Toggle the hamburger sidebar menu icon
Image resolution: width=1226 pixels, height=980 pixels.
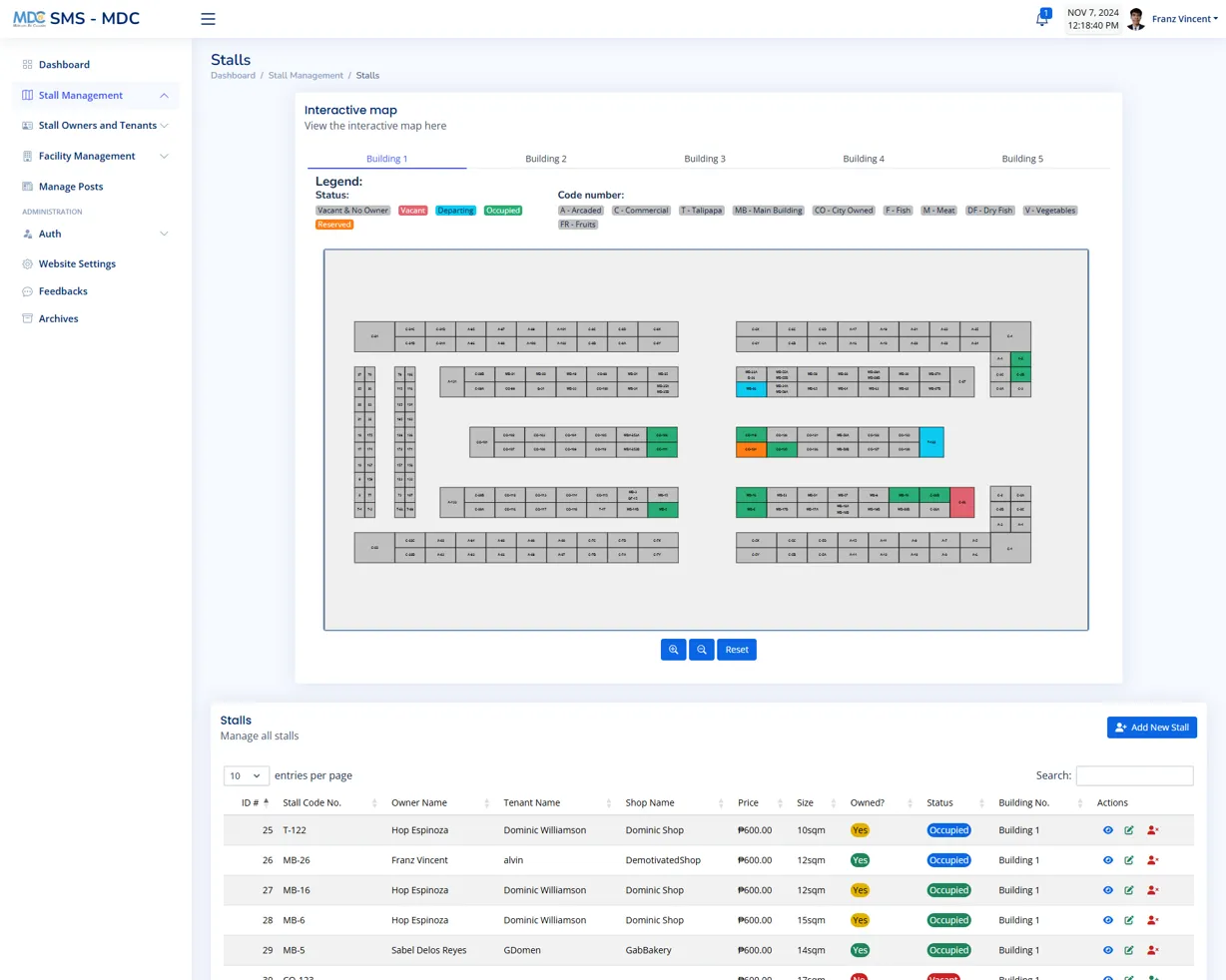pyautogui.click(x=208, y=19)
